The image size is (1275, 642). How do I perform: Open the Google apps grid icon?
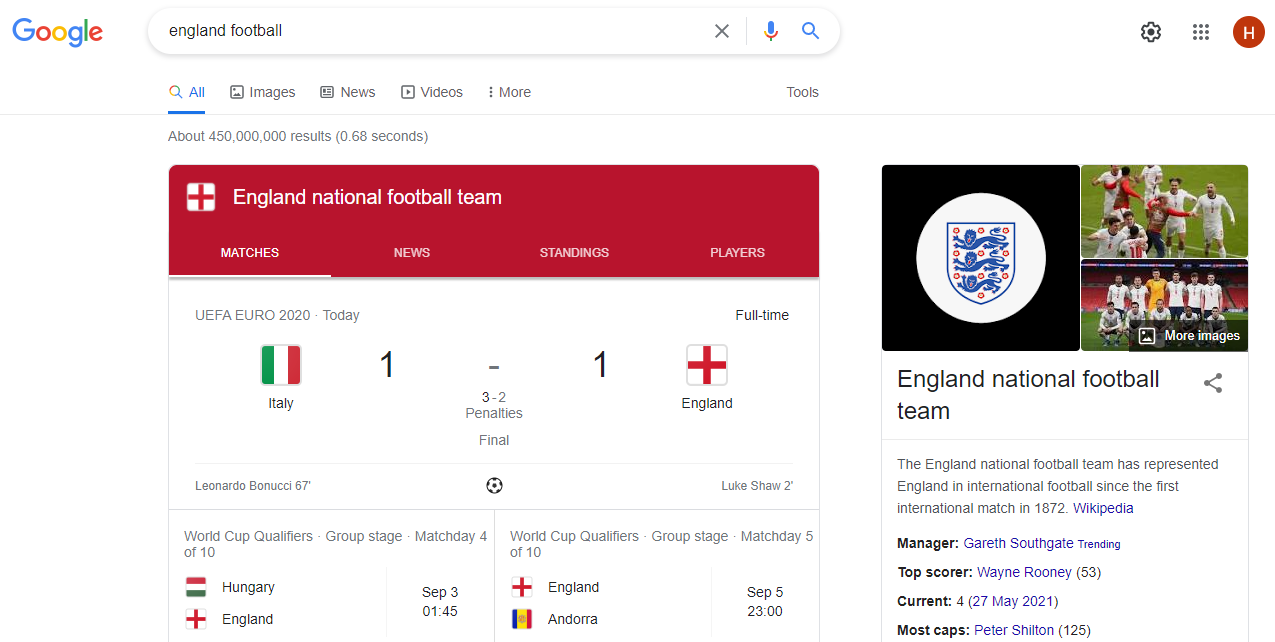(x=1201, y=32)
